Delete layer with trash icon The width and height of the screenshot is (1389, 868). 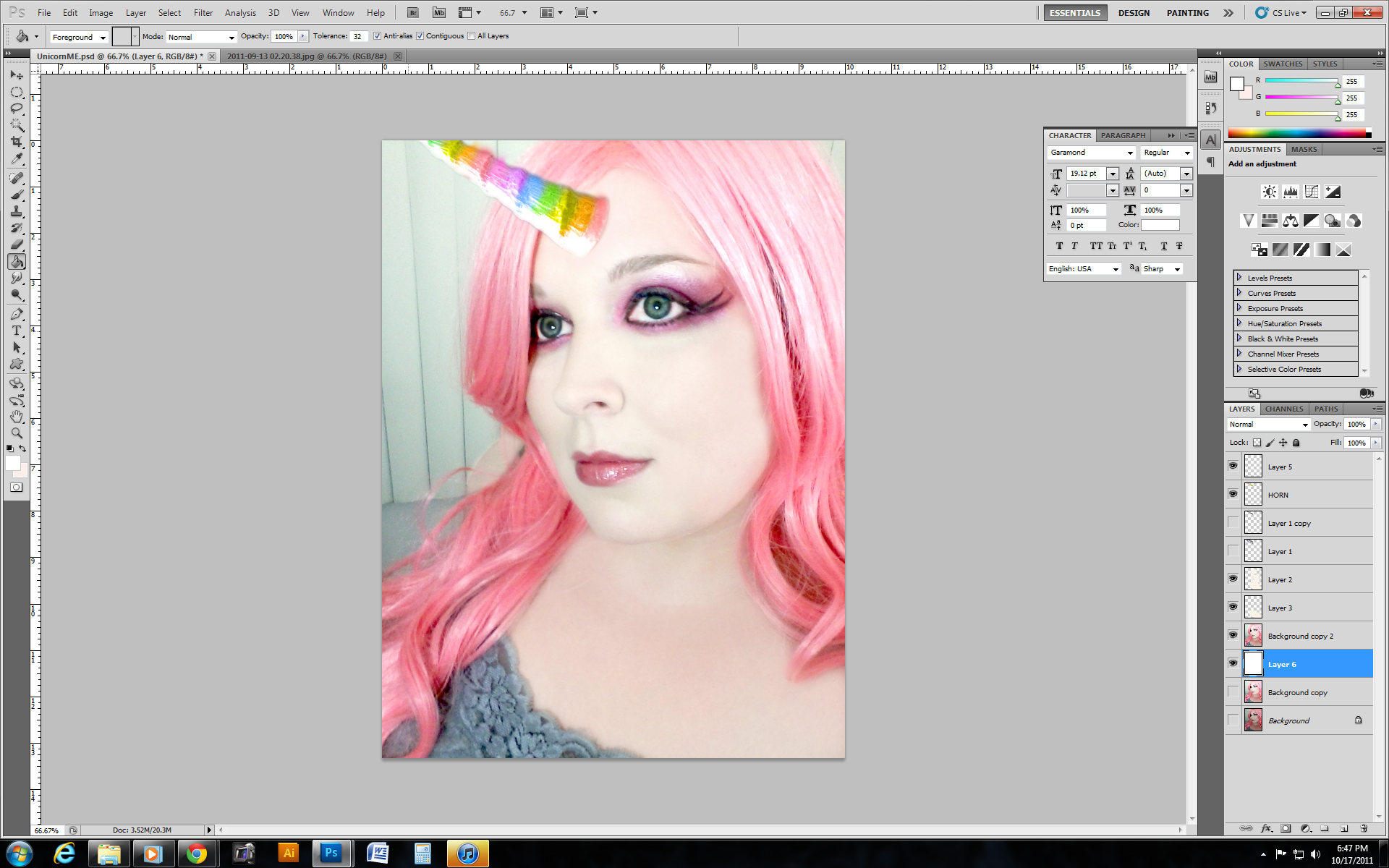point(1364,828)
